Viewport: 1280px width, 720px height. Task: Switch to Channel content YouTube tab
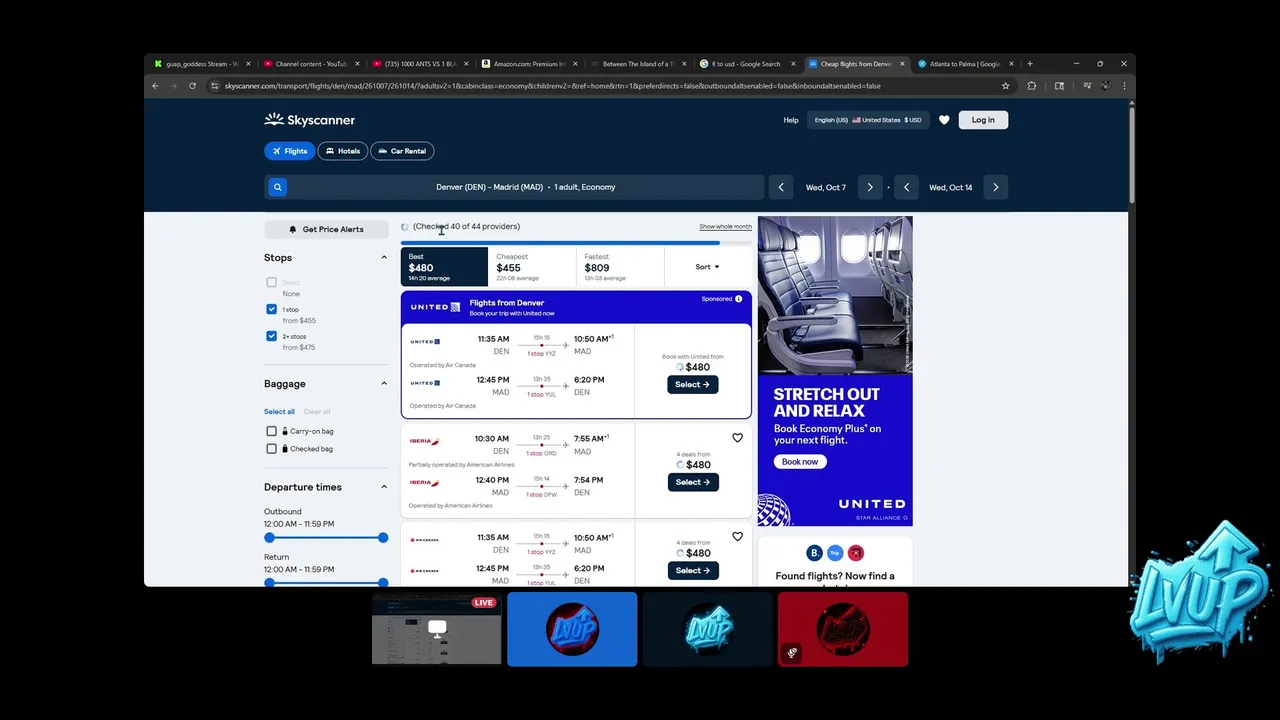click(x=309, y=64)
